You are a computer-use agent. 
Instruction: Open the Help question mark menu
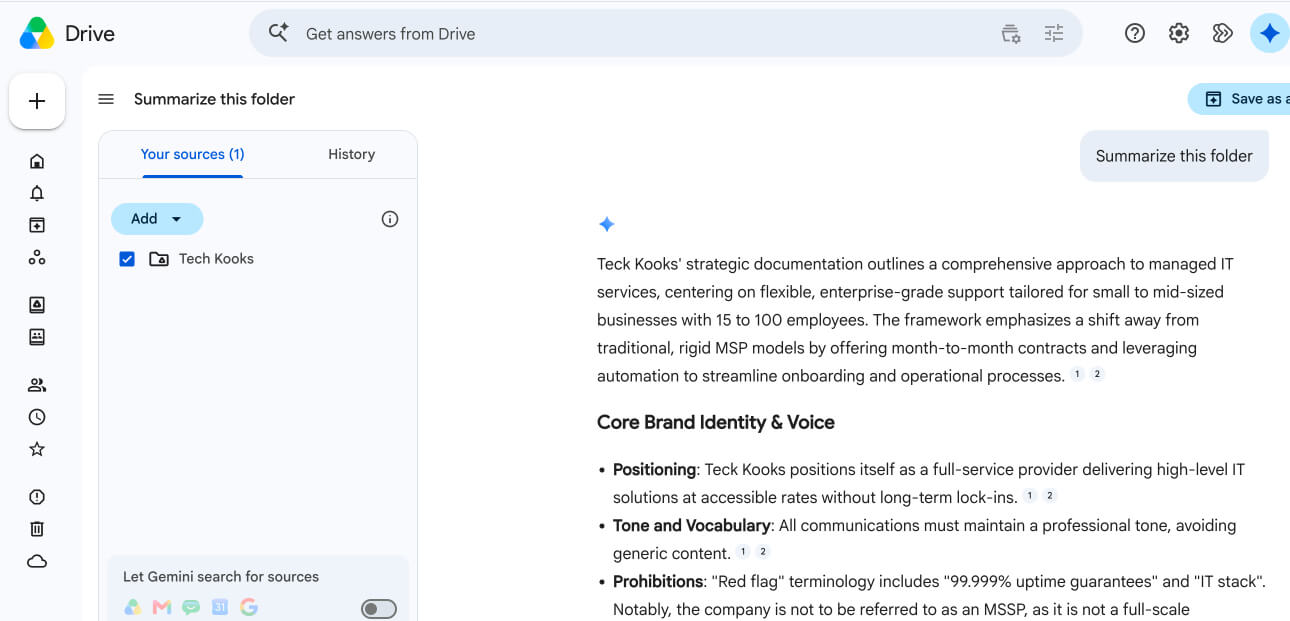coord(1135,33)
